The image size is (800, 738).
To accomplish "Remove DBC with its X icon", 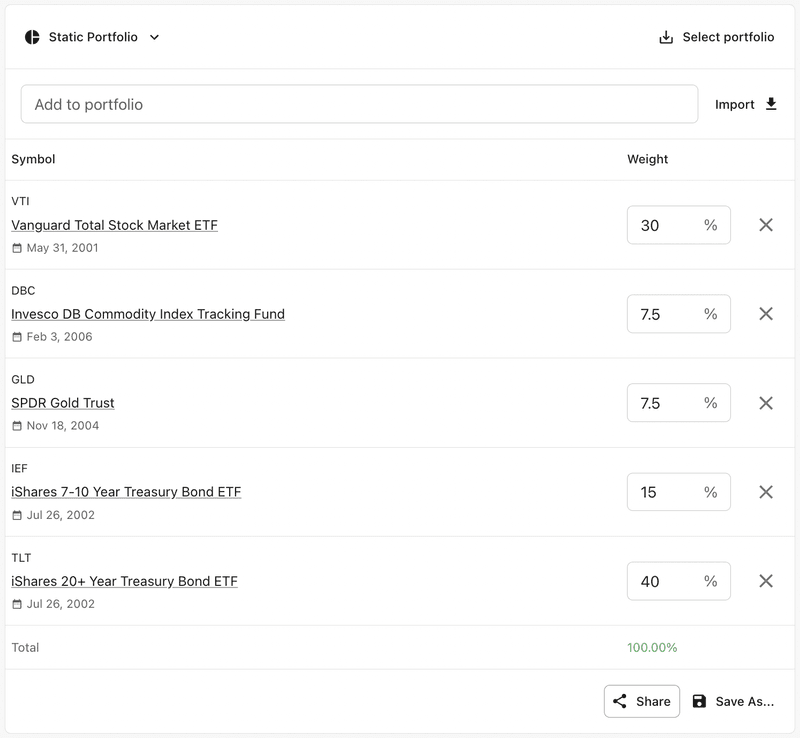I will (766, 314).
